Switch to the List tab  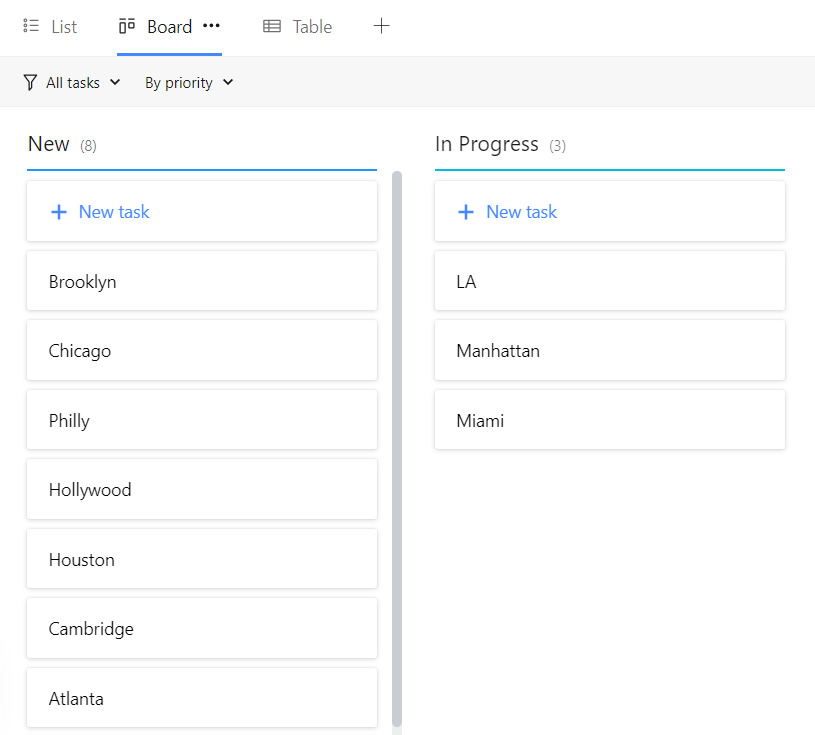pos(50,27)
